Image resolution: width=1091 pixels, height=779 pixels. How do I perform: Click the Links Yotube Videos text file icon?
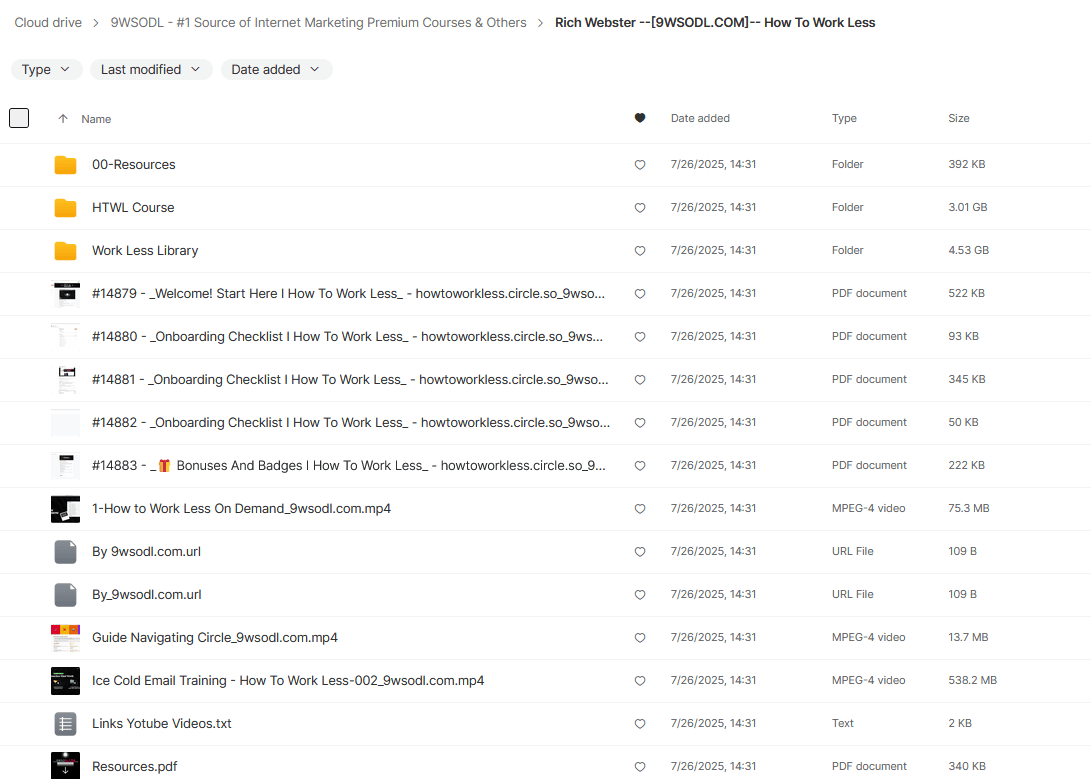coord(65,724)
